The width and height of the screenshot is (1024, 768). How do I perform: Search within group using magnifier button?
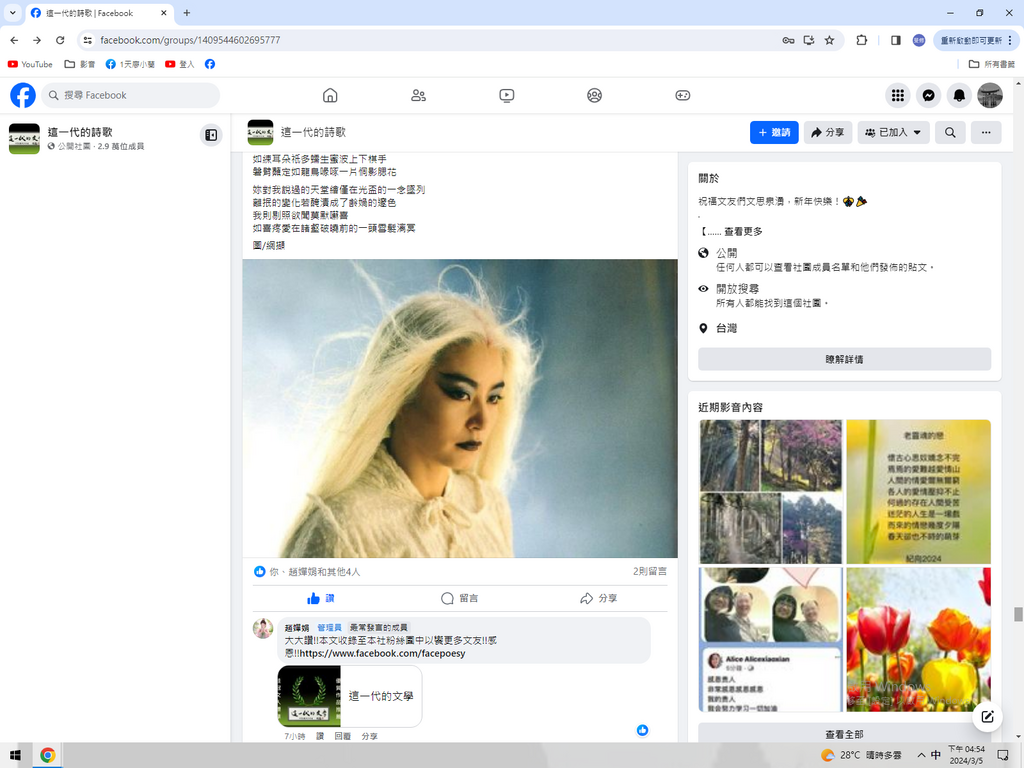[x=950, y=132]
